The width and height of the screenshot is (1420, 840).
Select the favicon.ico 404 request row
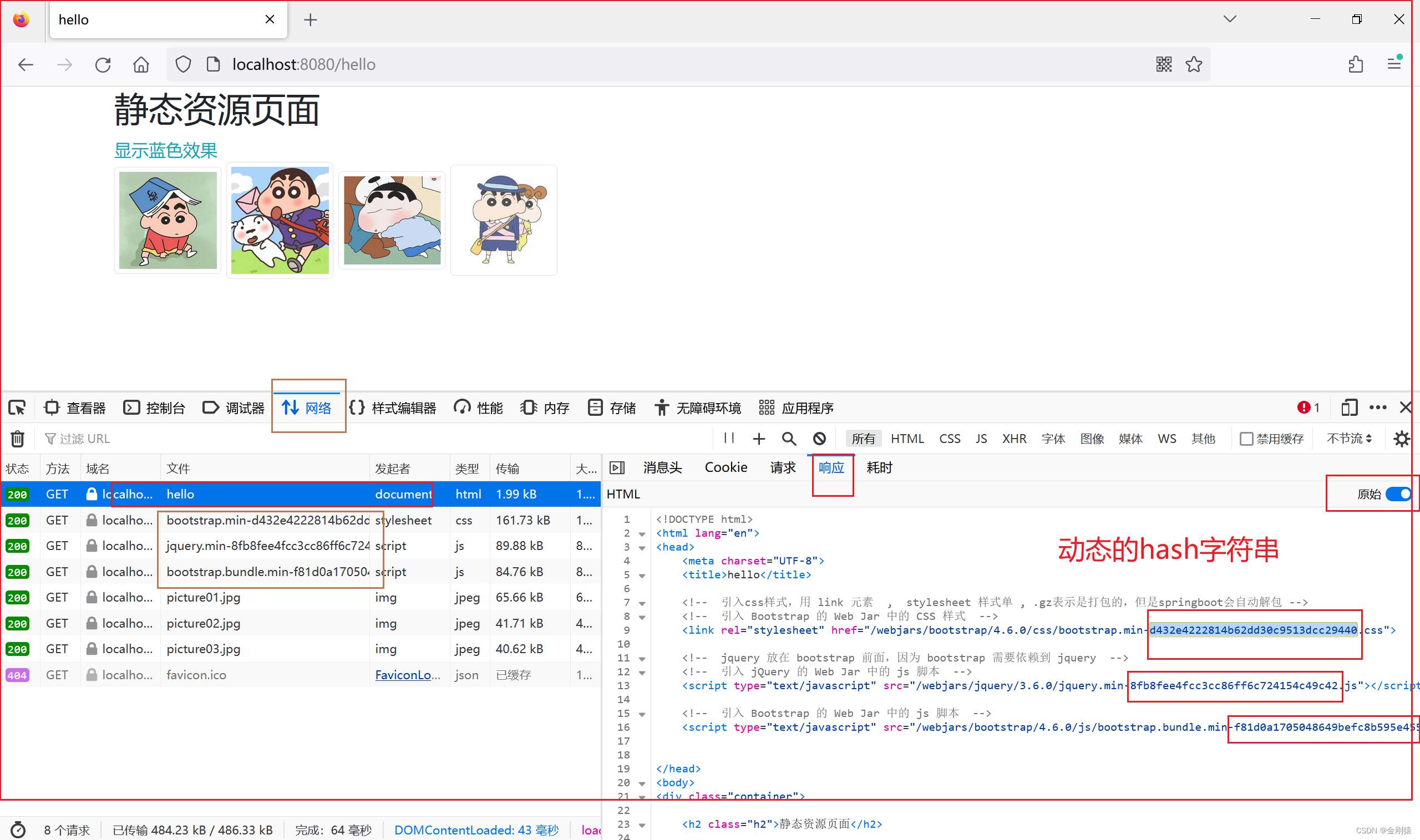pyautogui.click(x=300, y=675)
